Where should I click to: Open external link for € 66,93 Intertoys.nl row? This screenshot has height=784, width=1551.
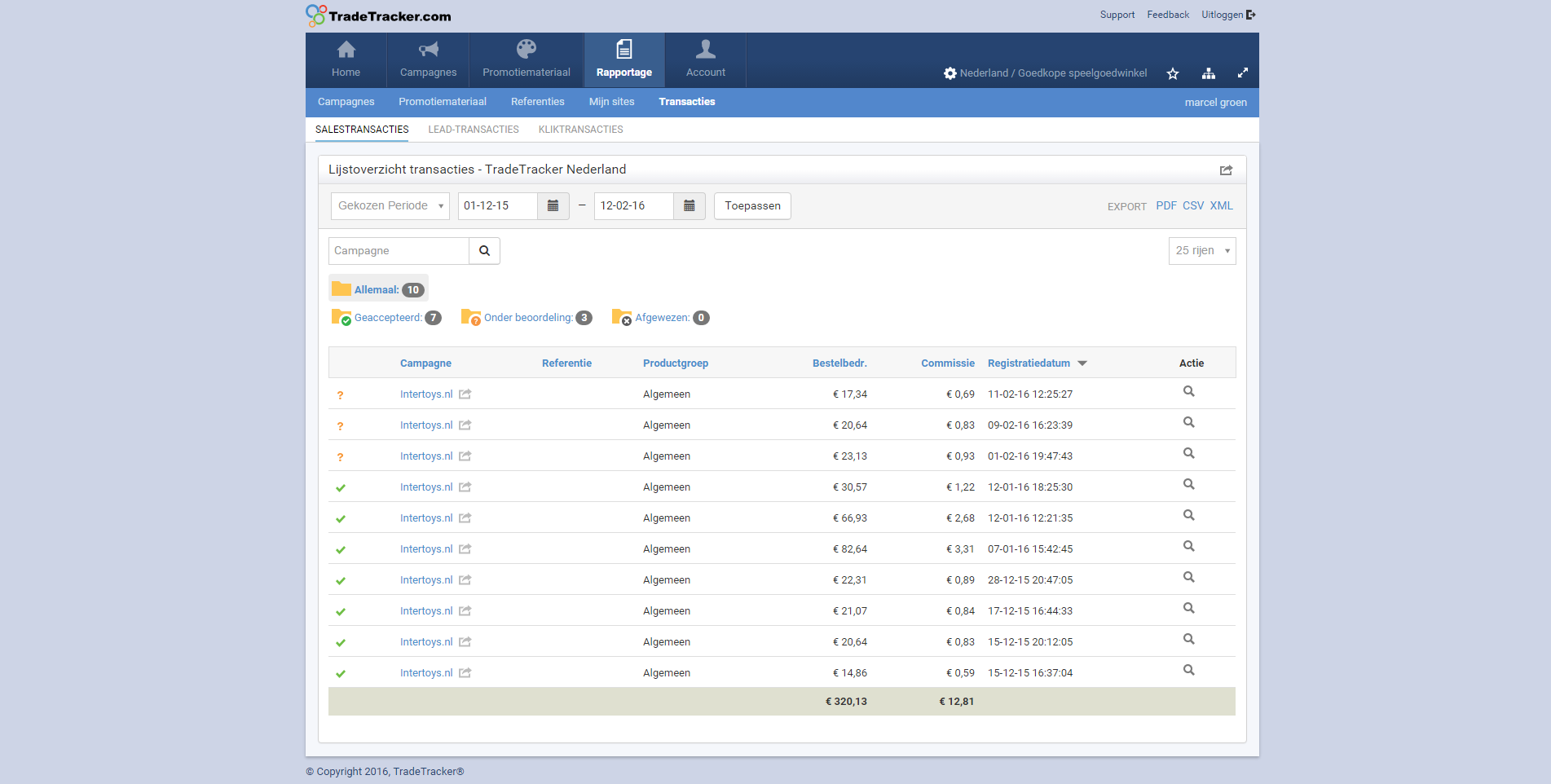[x=465, y=518]
